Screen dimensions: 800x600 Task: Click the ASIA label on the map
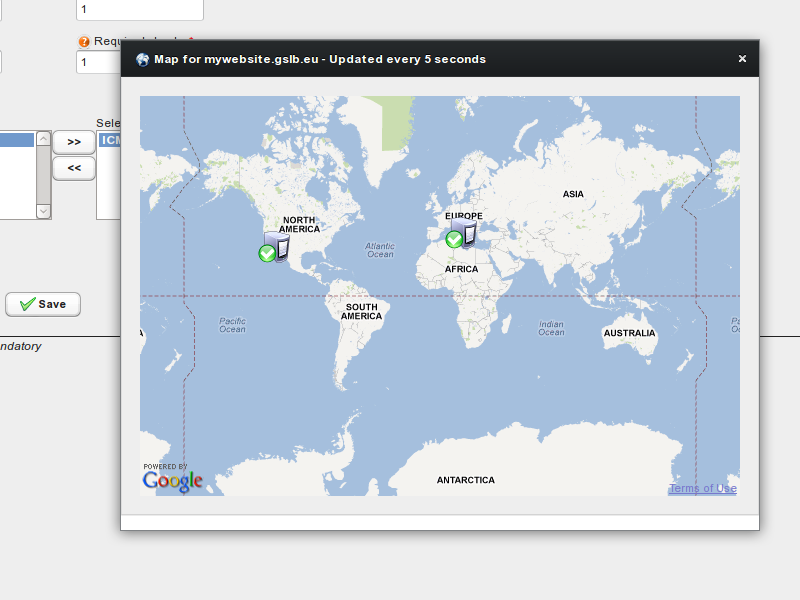[x=573, y=194]
